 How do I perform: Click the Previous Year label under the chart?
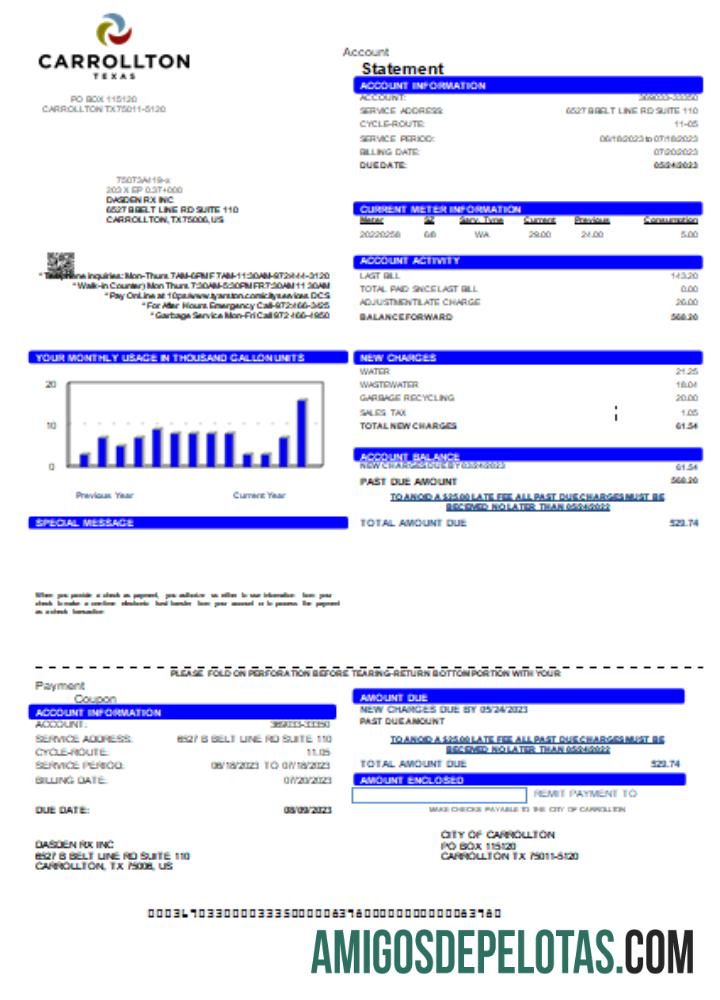point(104,495)
